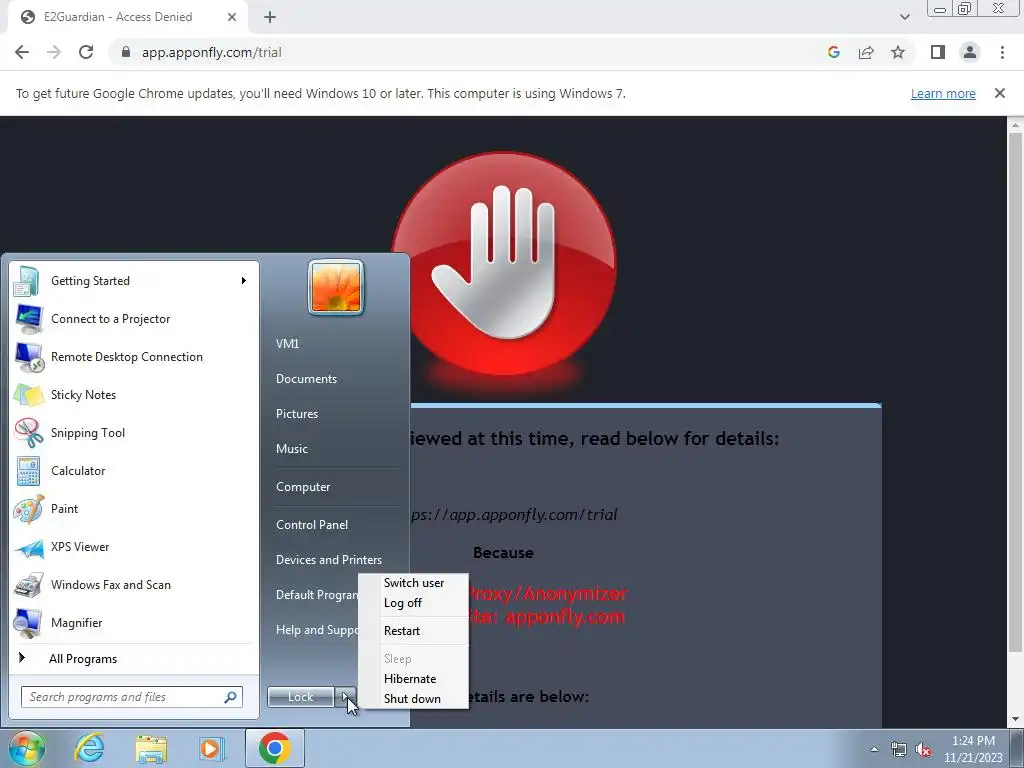Click the user account picture
This screenshot has height=768, width=1024.
pyautogui.click(x=336, y=287)
